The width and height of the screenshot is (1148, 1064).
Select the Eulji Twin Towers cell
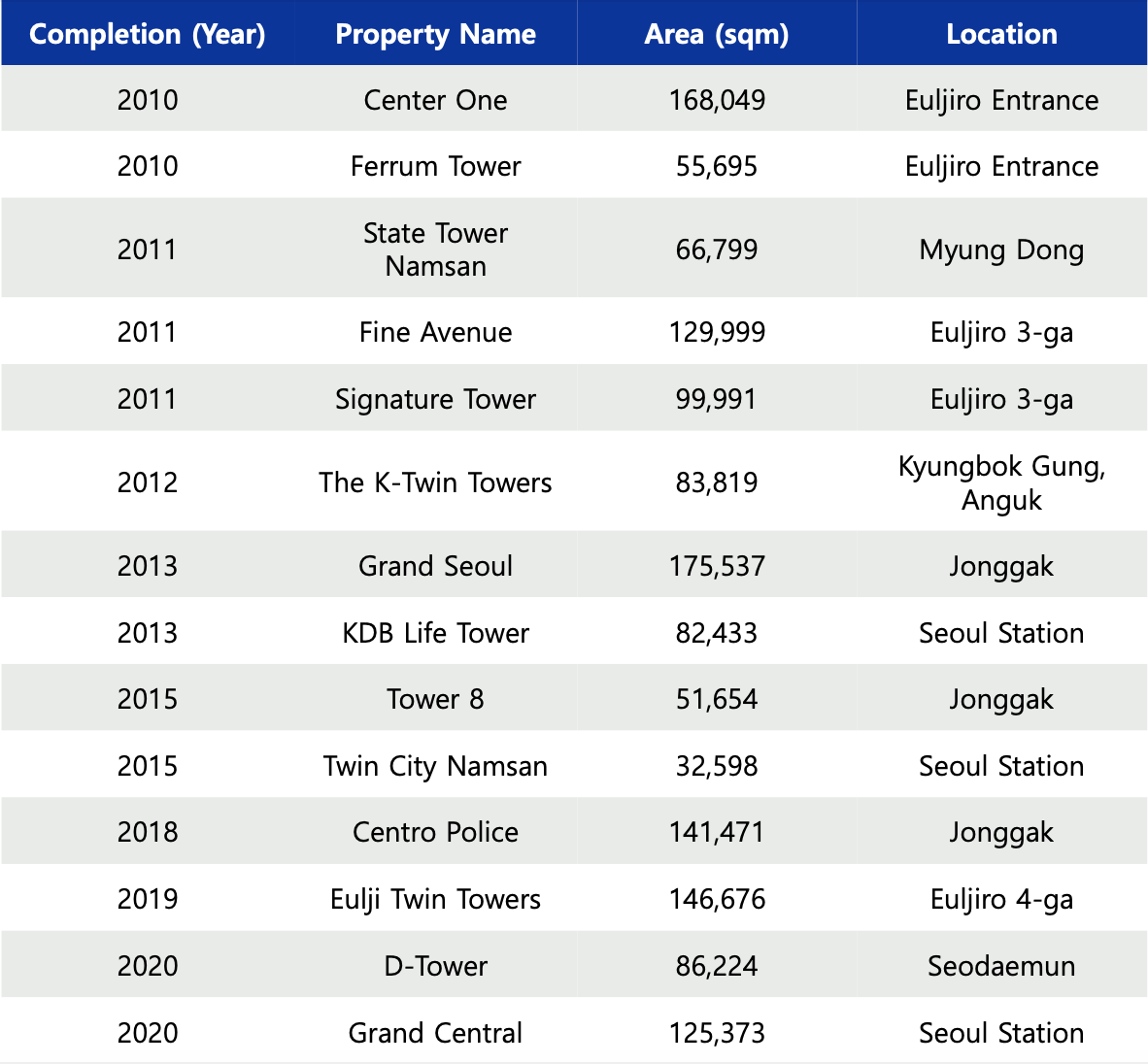436,899
